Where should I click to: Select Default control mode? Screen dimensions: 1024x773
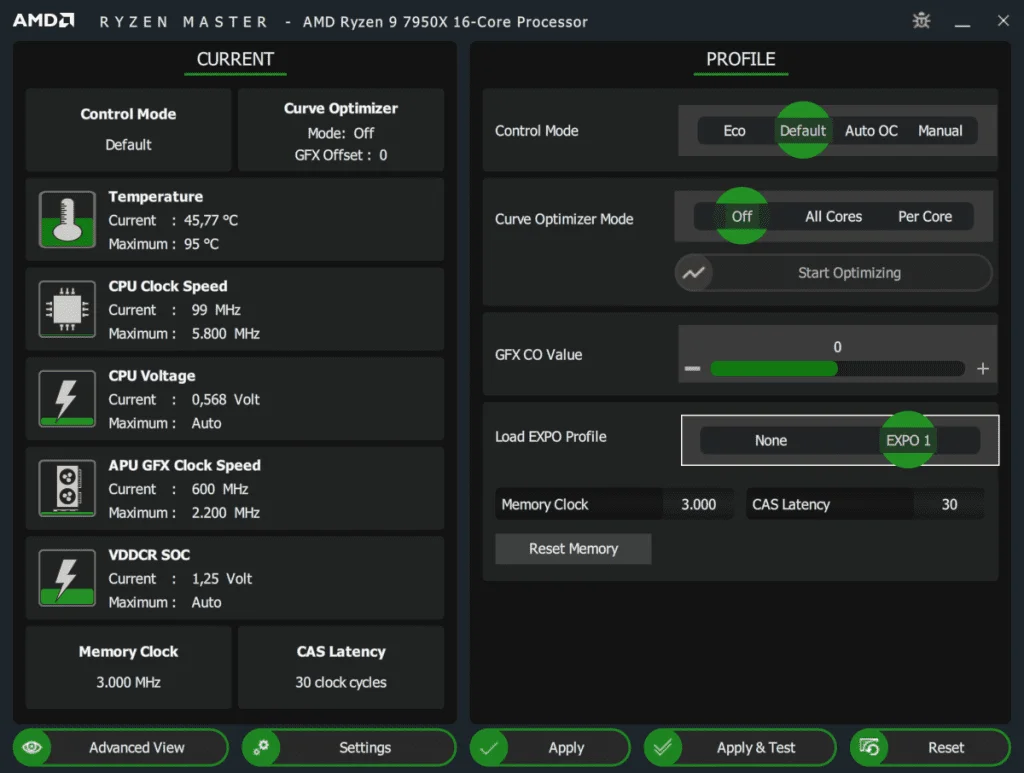tap(803, 131)
